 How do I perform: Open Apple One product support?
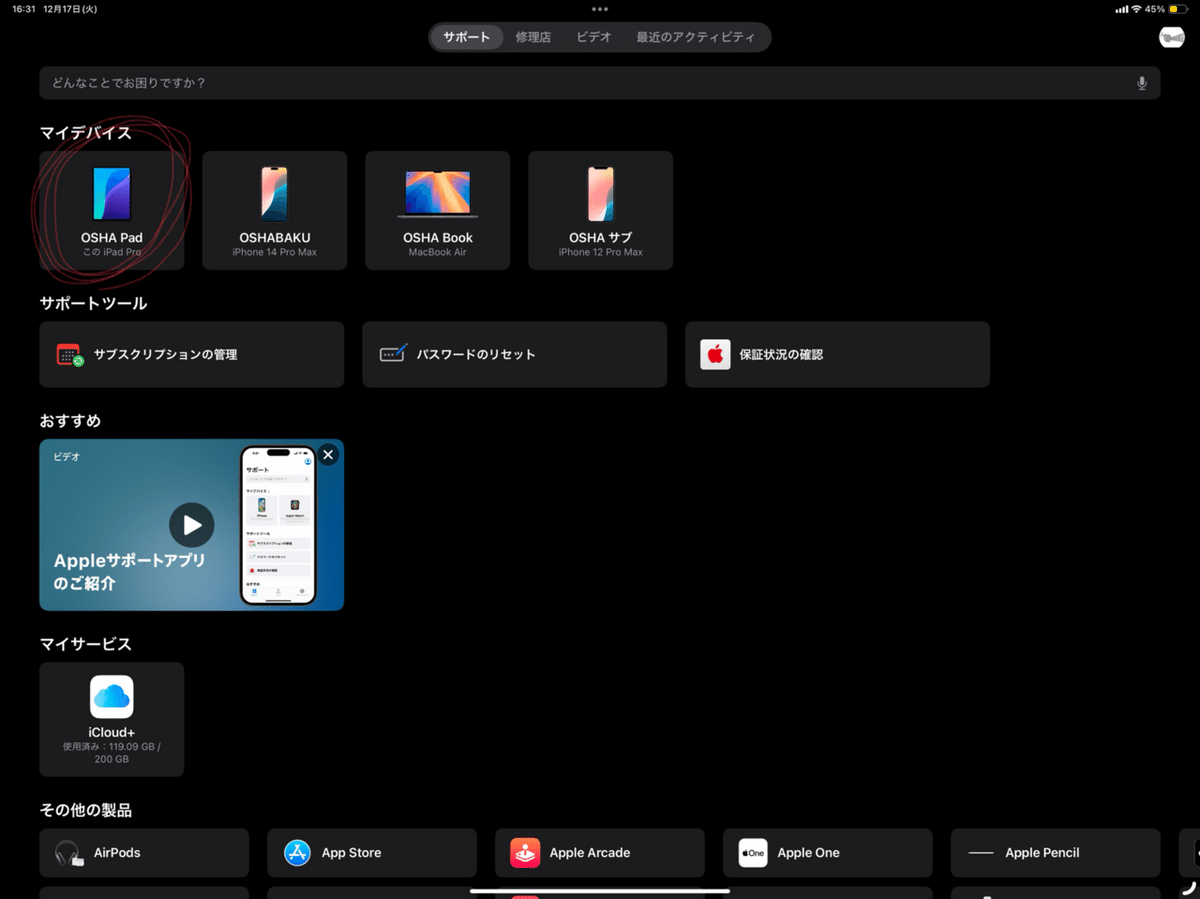pyautogui.click(x=828, y=853)
